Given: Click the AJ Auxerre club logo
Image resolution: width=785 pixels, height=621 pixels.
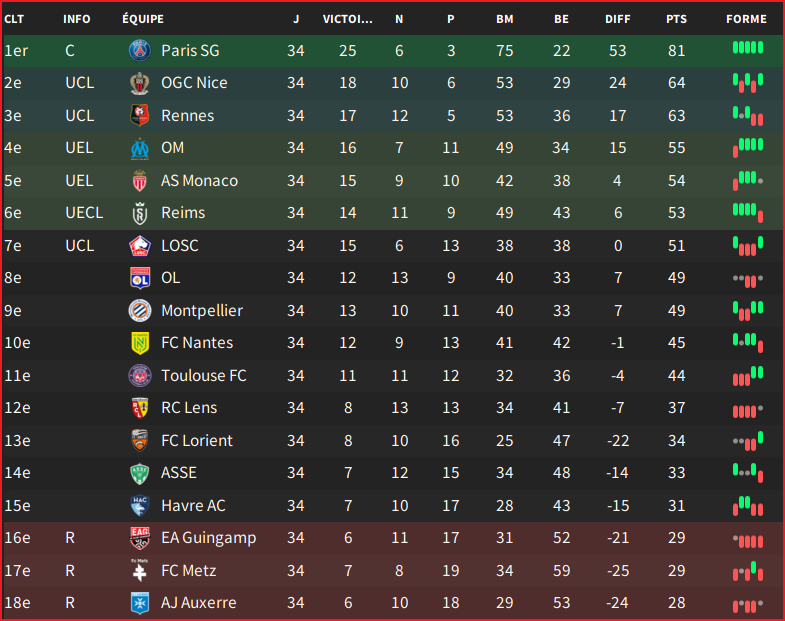Looking at the screenshot, I should click(140, 603).
